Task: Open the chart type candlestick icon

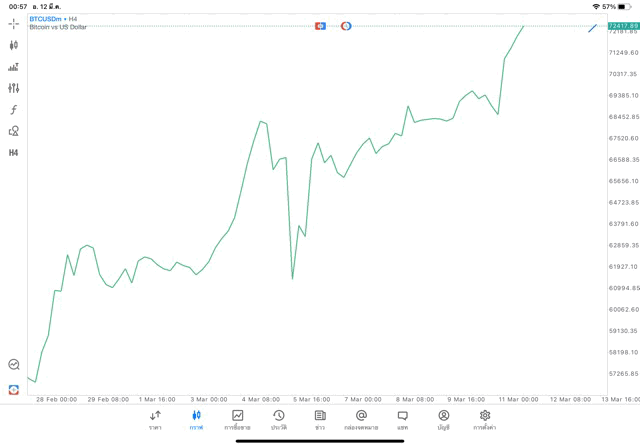Action: [x=13, y=45]
